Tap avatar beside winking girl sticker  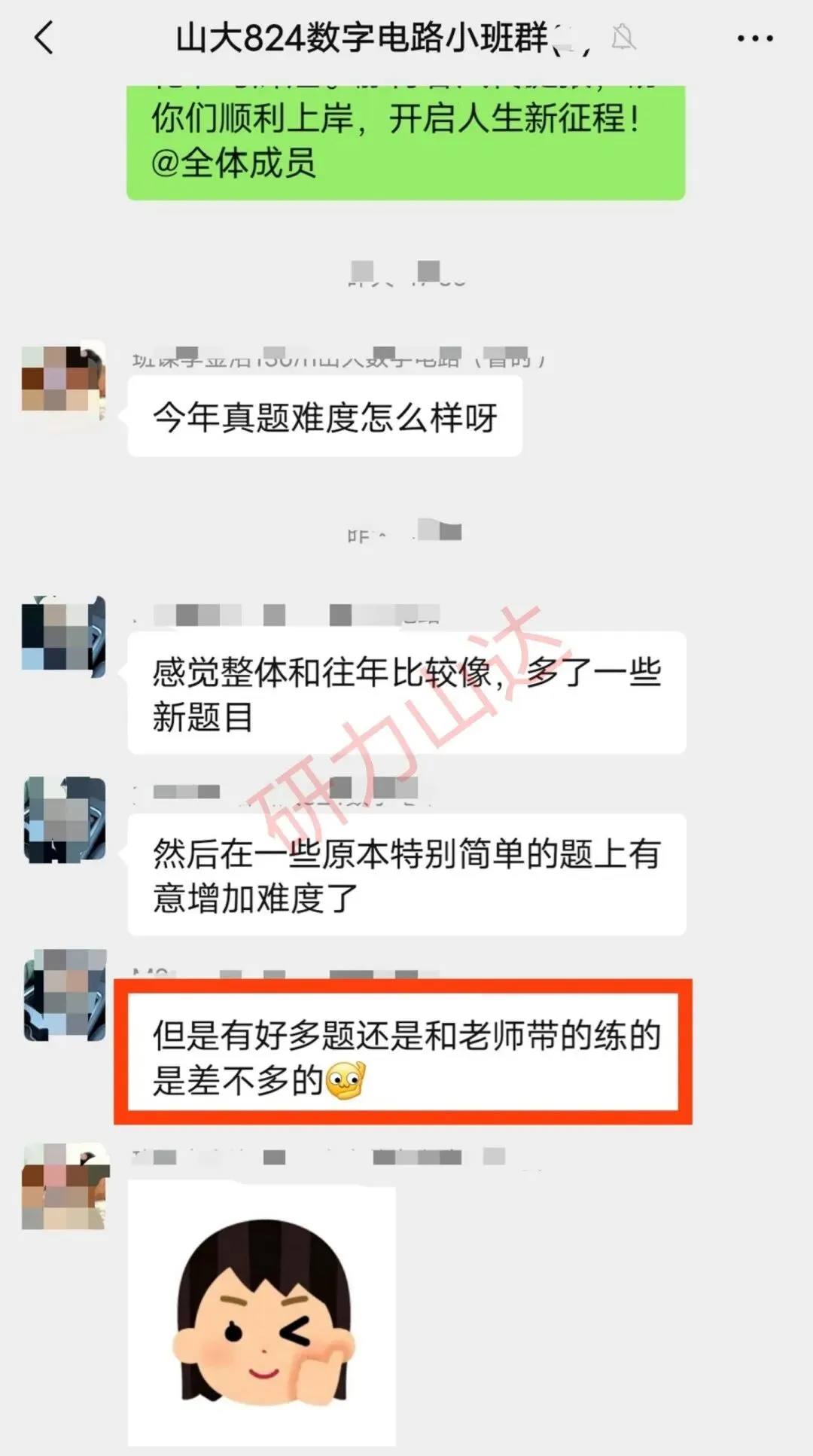(x=65, y=1186)
